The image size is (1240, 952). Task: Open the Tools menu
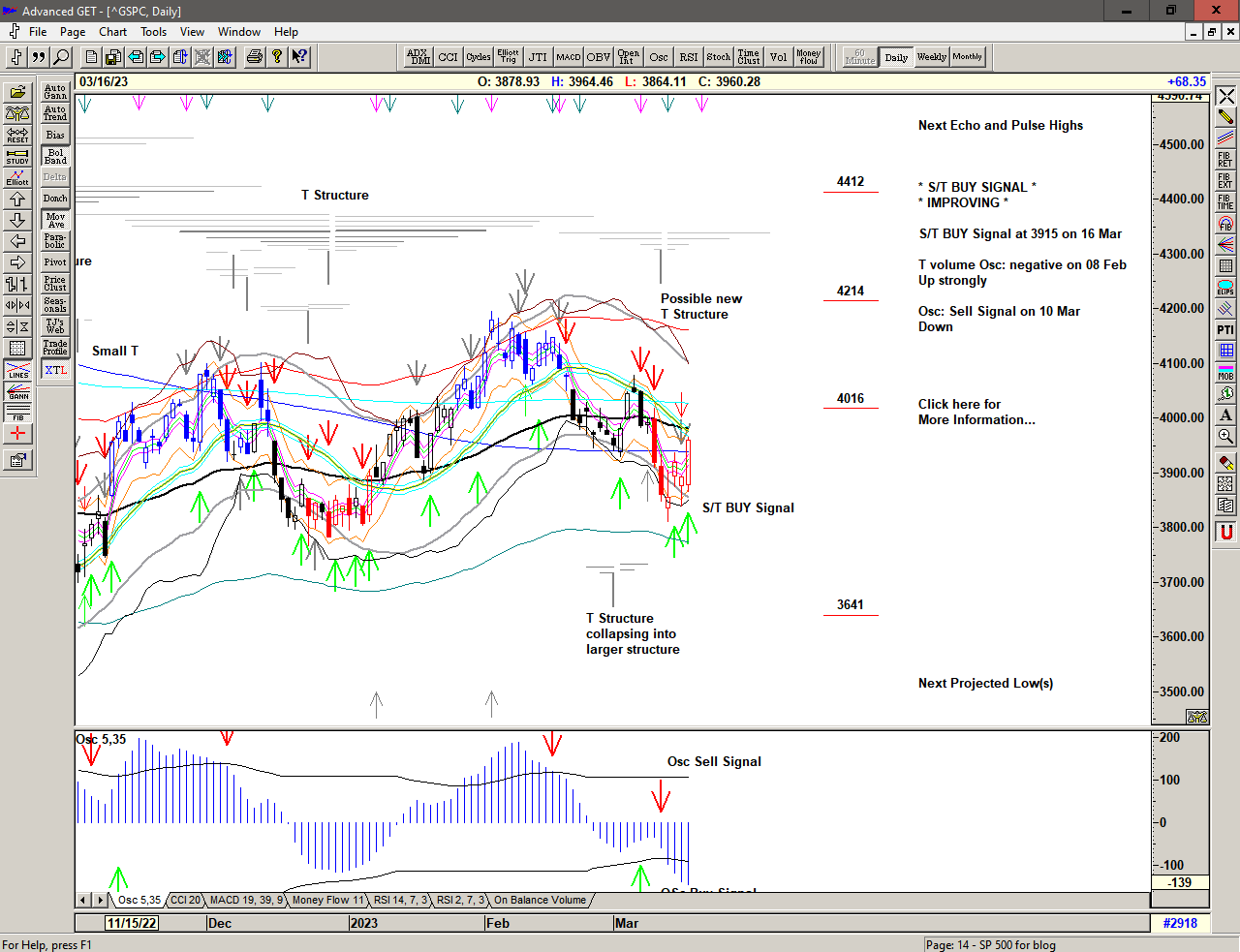153,32
